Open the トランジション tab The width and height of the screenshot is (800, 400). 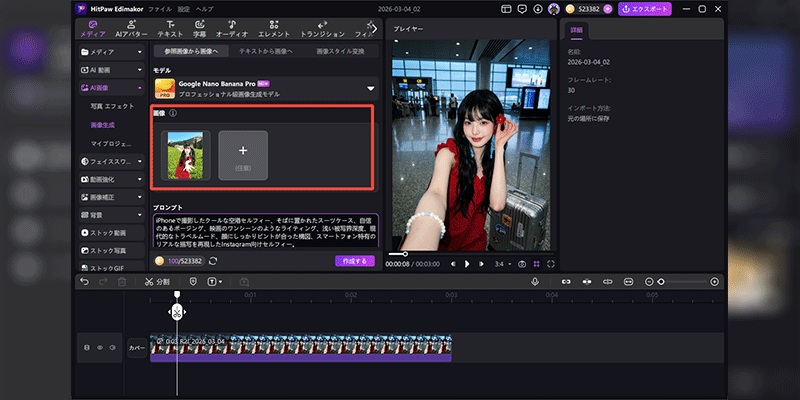[322, 29]
